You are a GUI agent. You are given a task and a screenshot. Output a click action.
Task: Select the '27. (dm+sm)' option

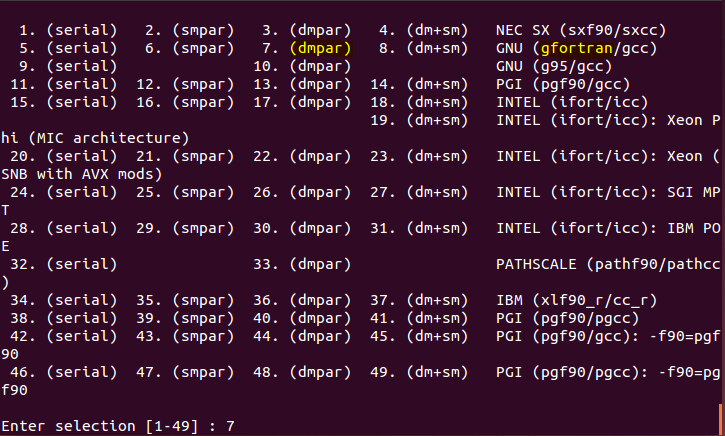(419, 192)
